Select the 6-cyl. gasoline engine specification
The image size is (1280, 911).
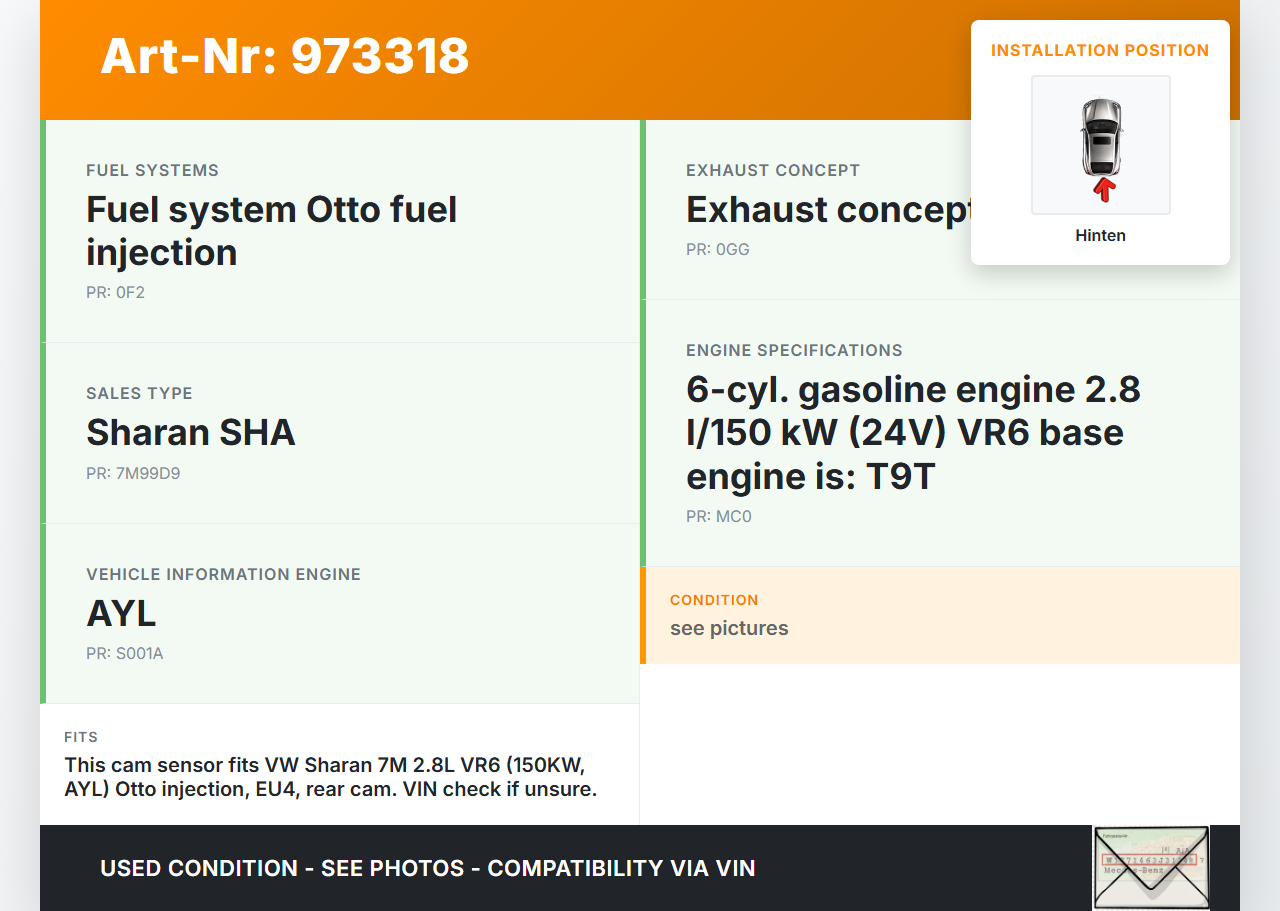point(913,432)
